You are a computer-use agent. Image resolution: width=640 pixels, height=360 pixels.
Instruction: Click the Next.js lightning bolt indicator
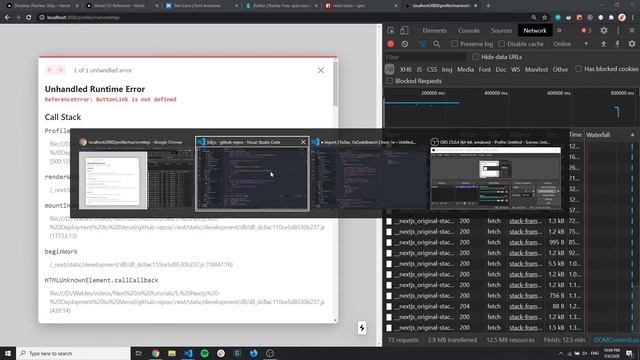point(362,328)
